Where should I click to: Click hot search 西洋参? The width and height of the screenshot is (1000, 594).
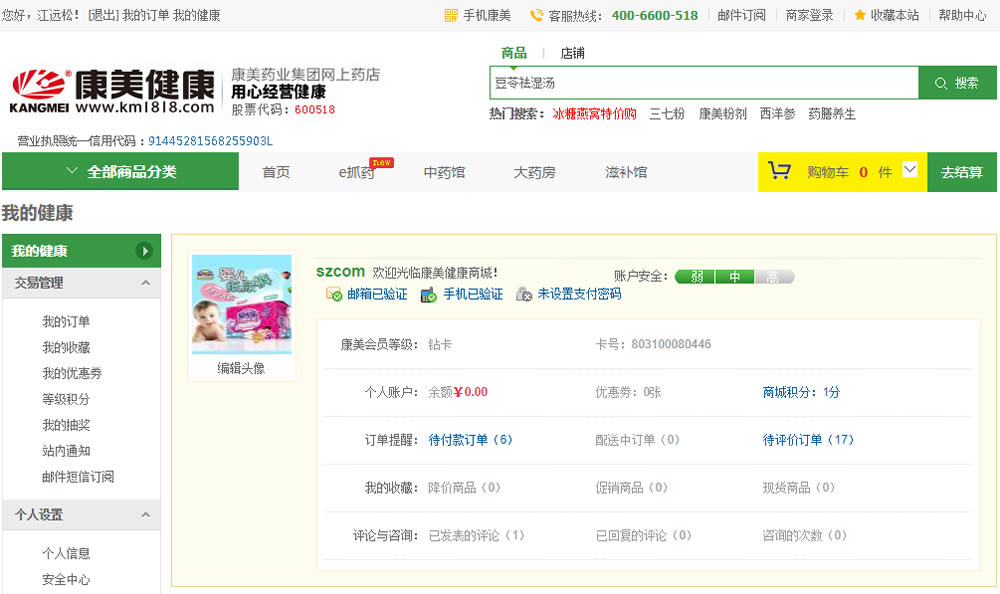tap(777, 114)
